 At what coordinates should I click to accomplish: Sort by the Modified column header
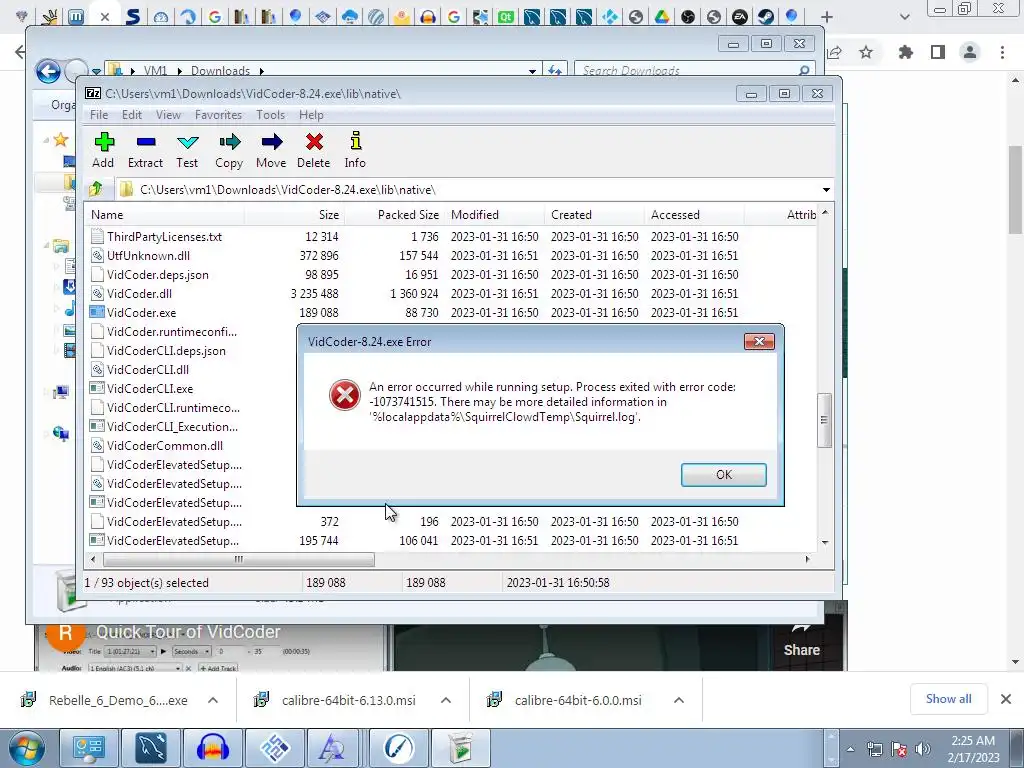(x=494, y=215)
